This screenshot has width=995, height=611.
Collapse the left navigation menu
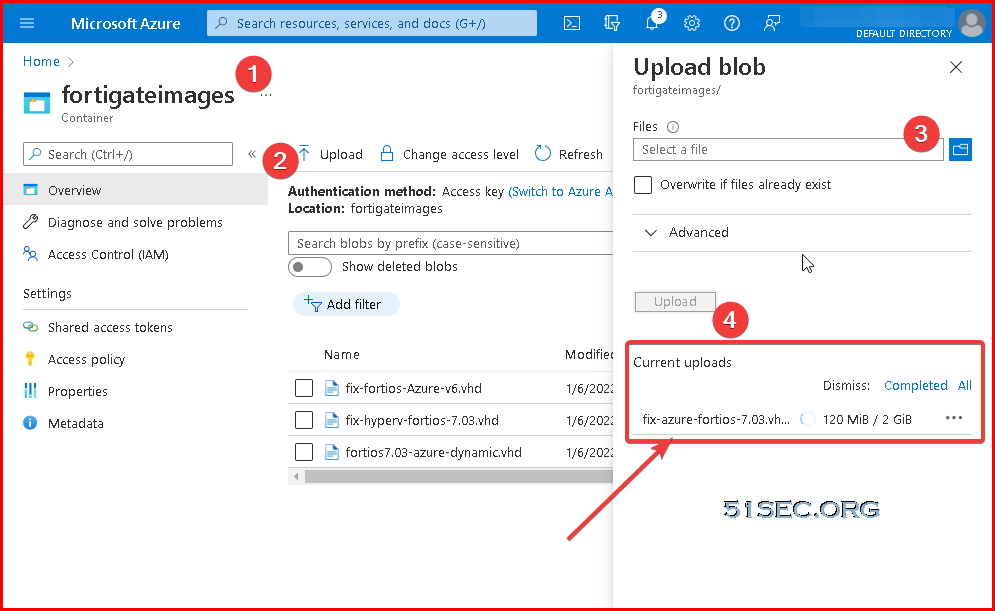pos(252,154)
